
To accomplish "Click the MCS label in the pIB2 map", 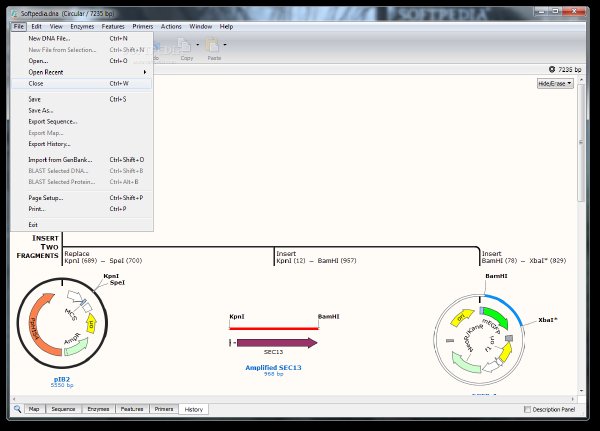I will tap(71, 314).
